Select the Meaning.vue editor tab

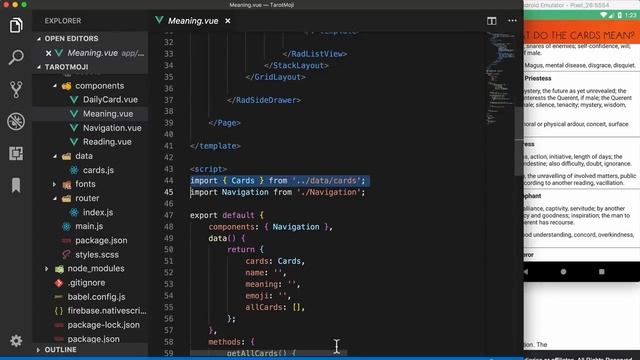click(193, 21)
